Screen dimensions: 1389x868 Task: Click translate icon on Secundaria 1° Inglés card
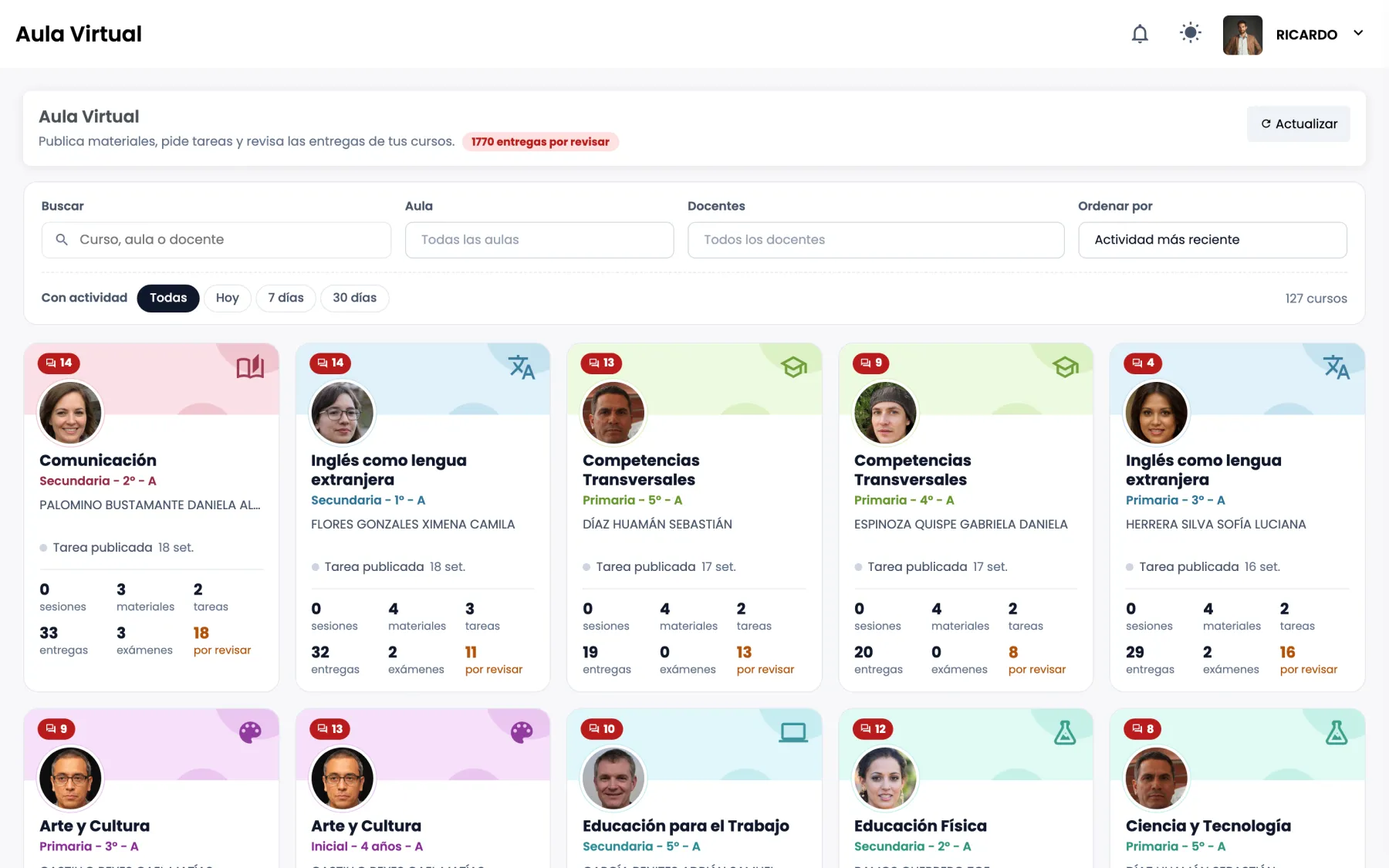(522, 367)
